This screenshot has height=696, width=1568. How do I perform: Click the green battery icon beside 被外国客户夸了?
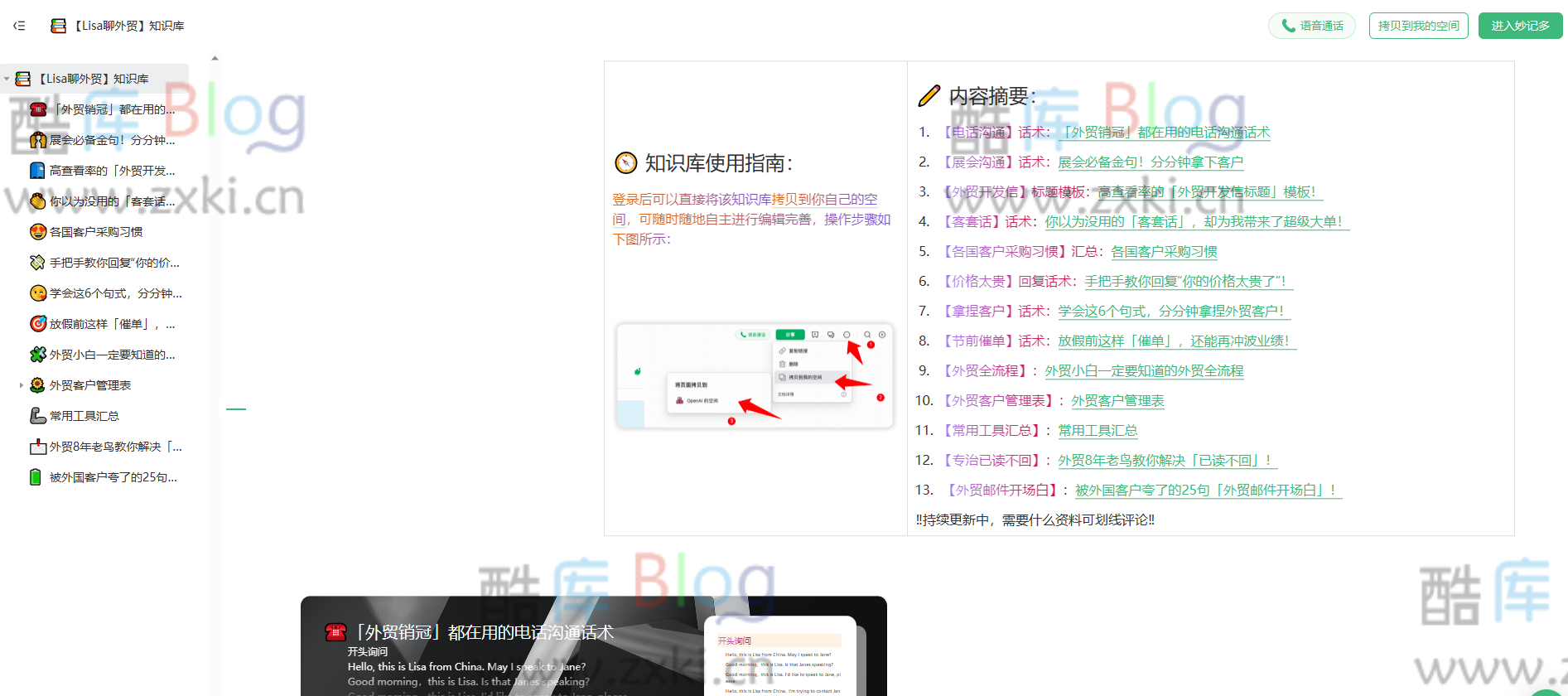click(x=36, y=477)
